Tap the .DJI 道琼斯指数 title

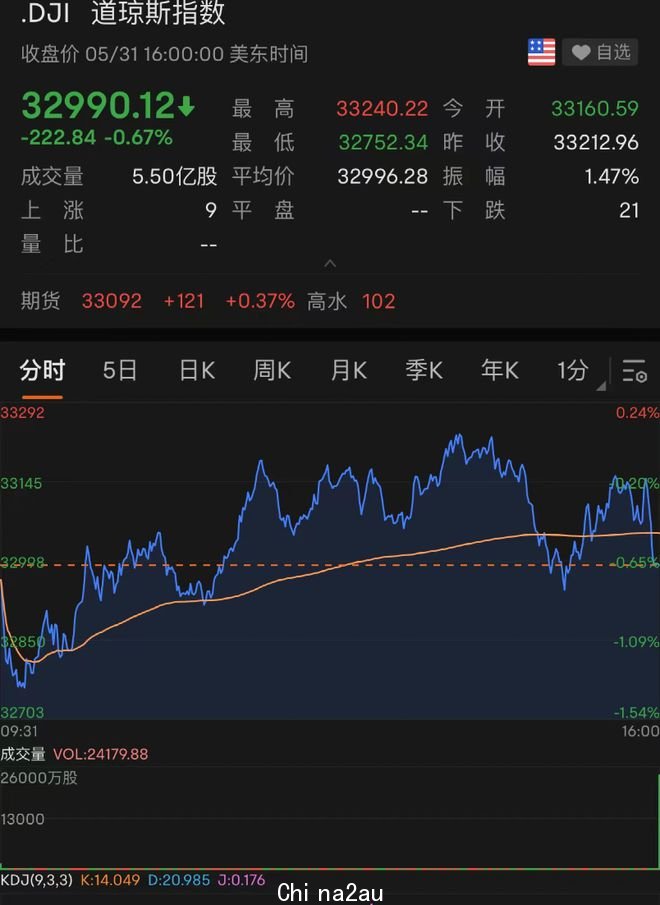click(x=122, y=14)
